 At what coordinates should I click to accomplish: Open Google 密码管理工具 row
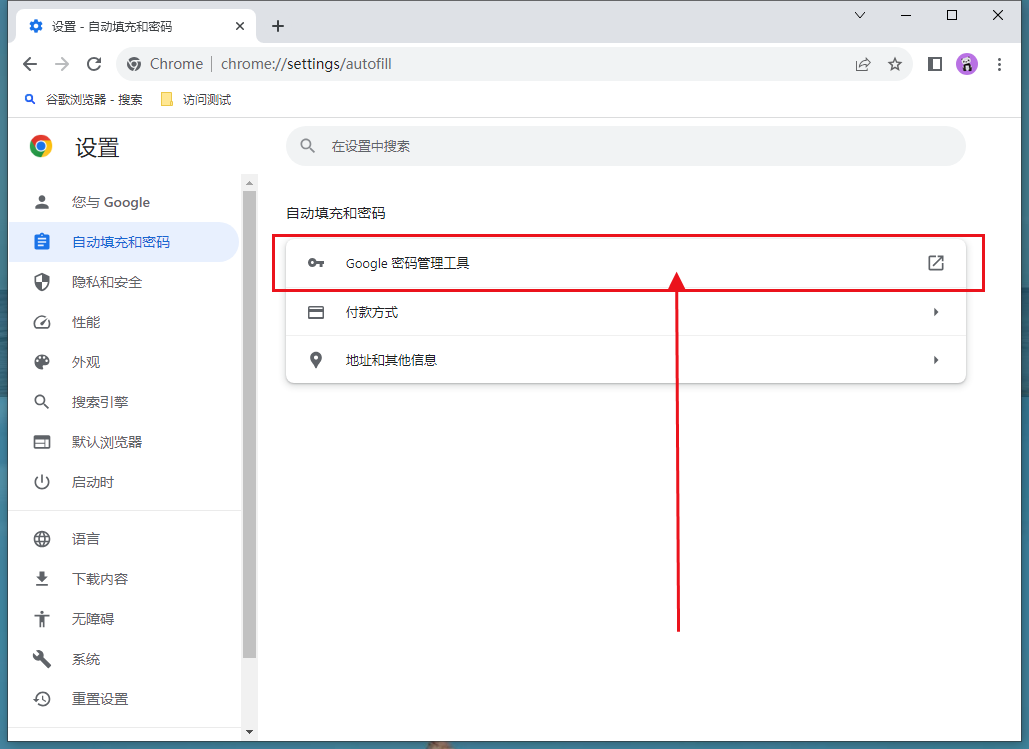[625, 263]
